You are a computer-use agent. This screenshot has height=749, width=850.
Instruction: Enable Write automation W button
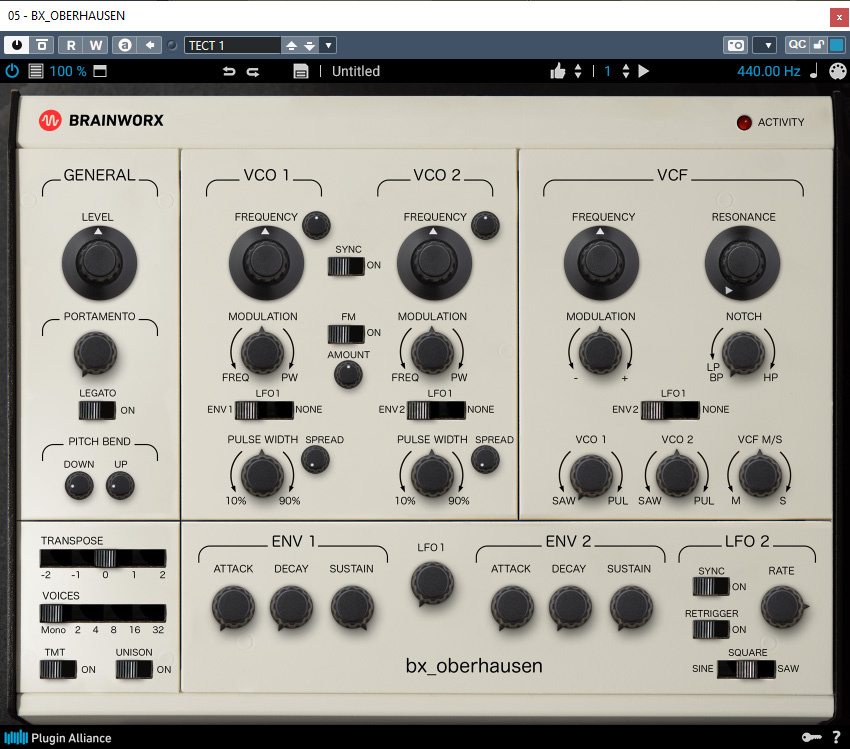(95, 45)
